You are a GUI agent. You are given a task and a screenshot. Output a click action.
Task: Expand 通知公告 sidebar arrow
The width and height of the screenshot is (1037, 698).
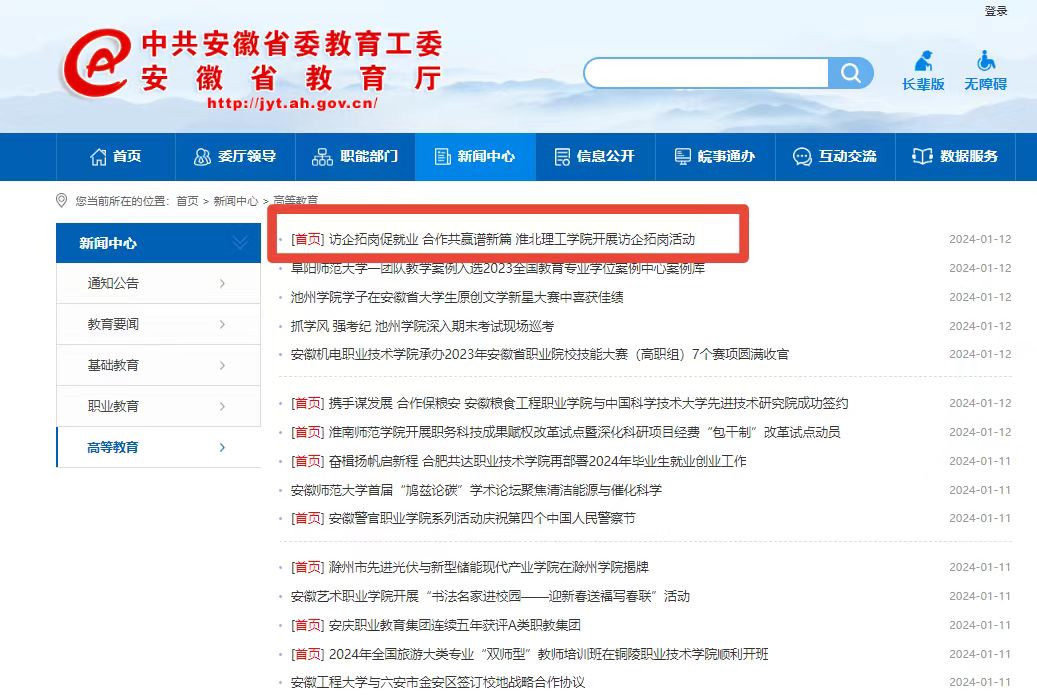pyautogui.click(x=222, y=284)
